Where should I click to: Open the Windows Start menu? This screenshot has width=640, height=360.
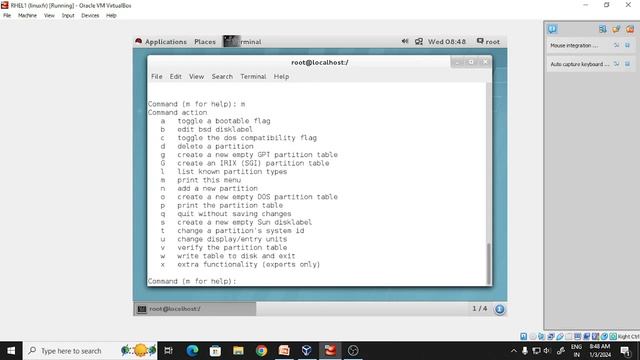point(11,351)
